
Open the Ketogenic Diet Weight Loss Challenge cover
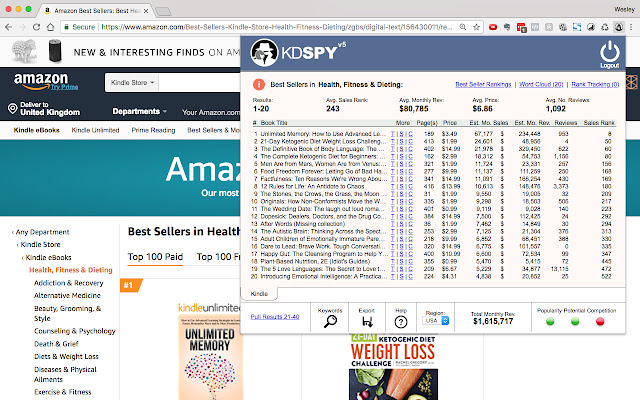click(x=393, y=367)
